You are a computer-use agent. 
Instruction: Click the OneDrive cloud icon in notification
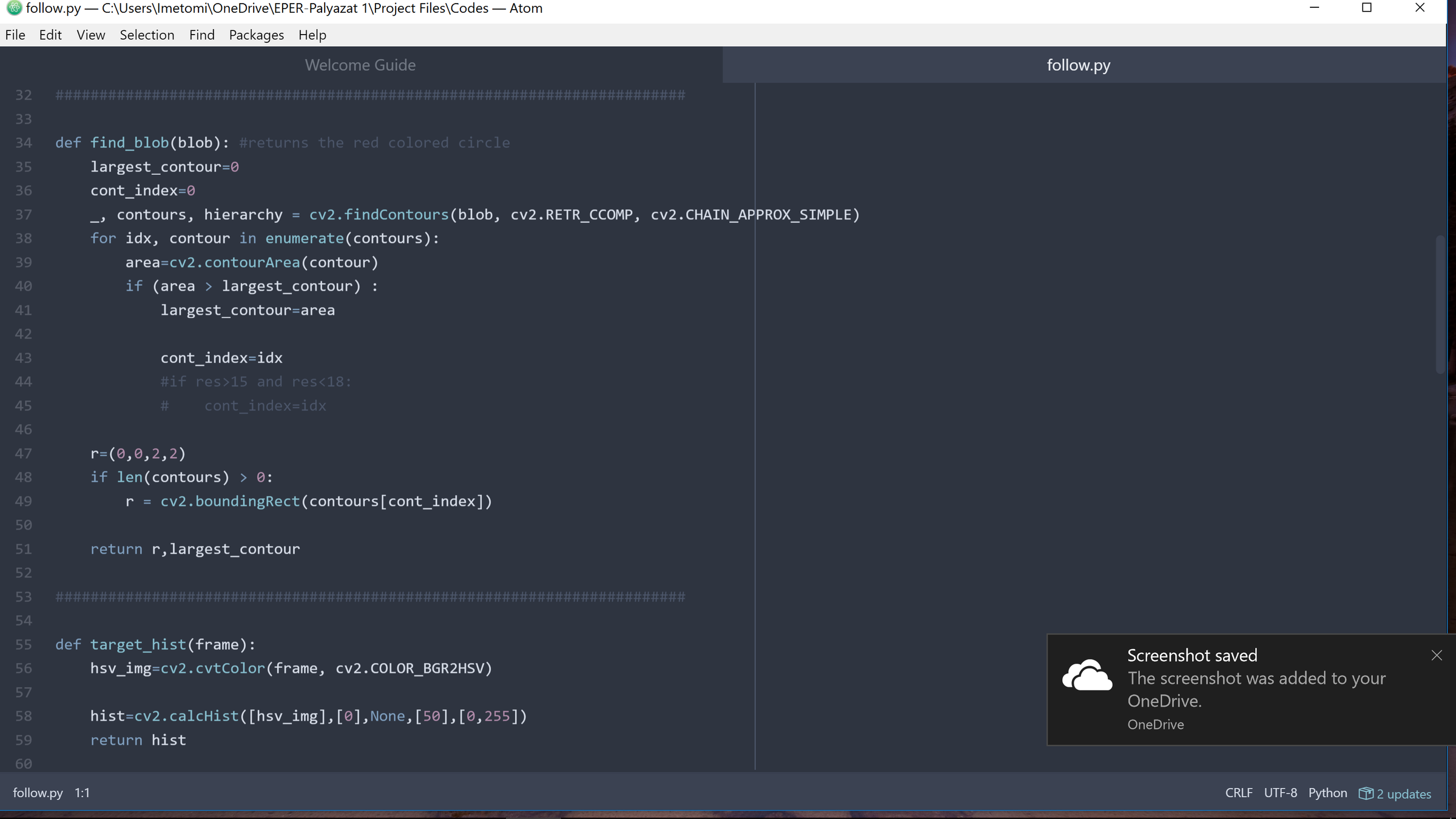(1087, 675)
